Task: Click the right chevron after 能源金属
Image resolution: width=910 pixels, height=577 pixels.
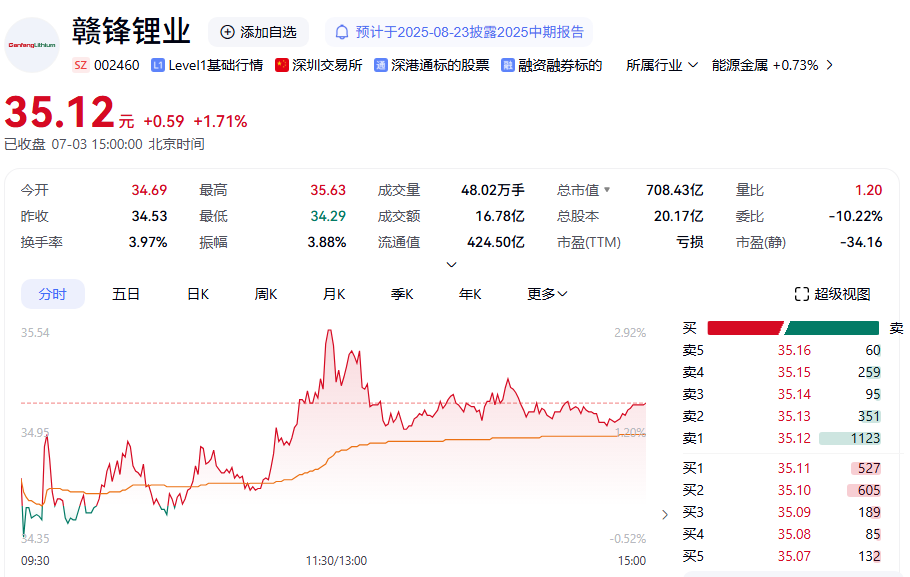Action: pos(829,65)
